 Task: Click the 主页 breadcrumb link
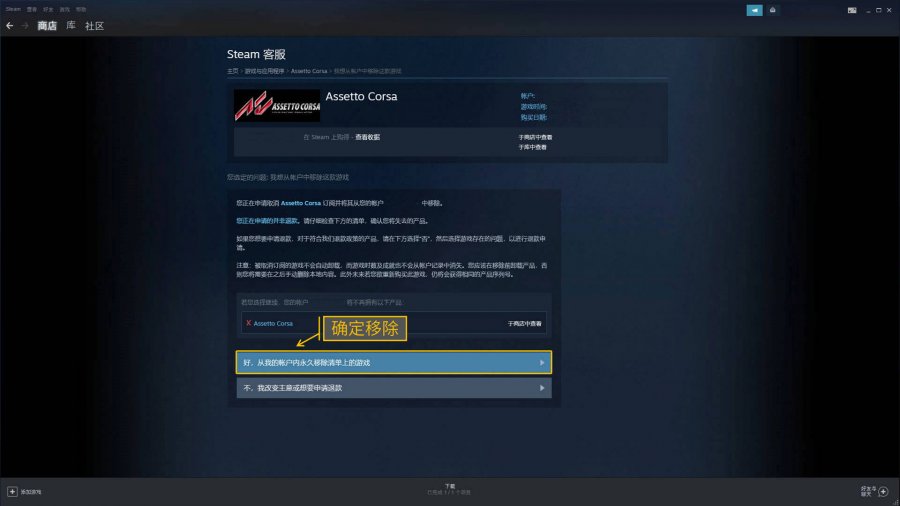232,71
